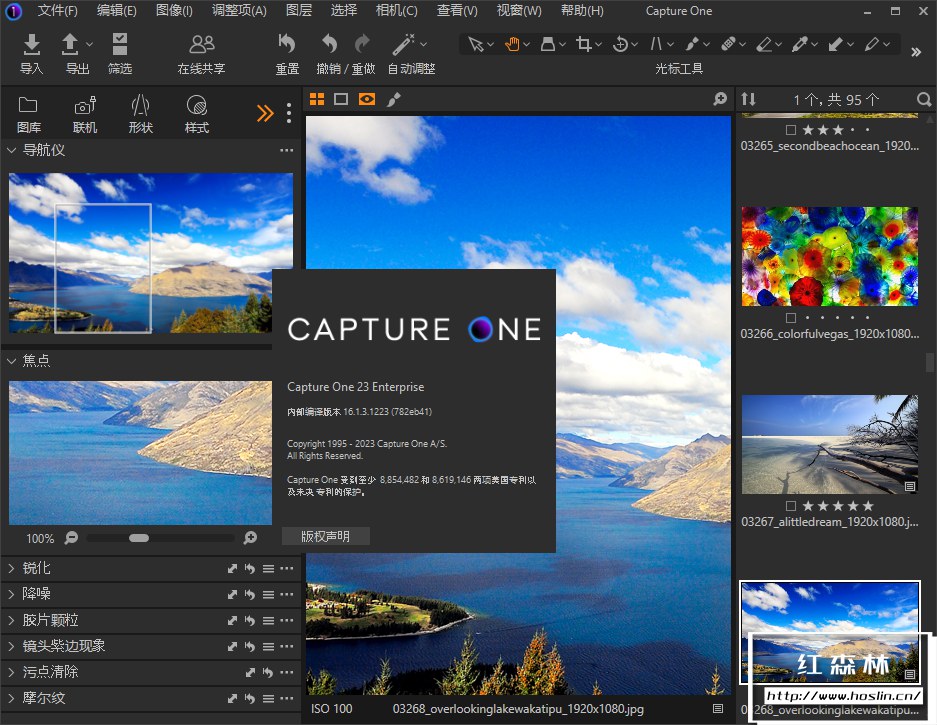Open the Layer (图层) menu

click(298, 11)
